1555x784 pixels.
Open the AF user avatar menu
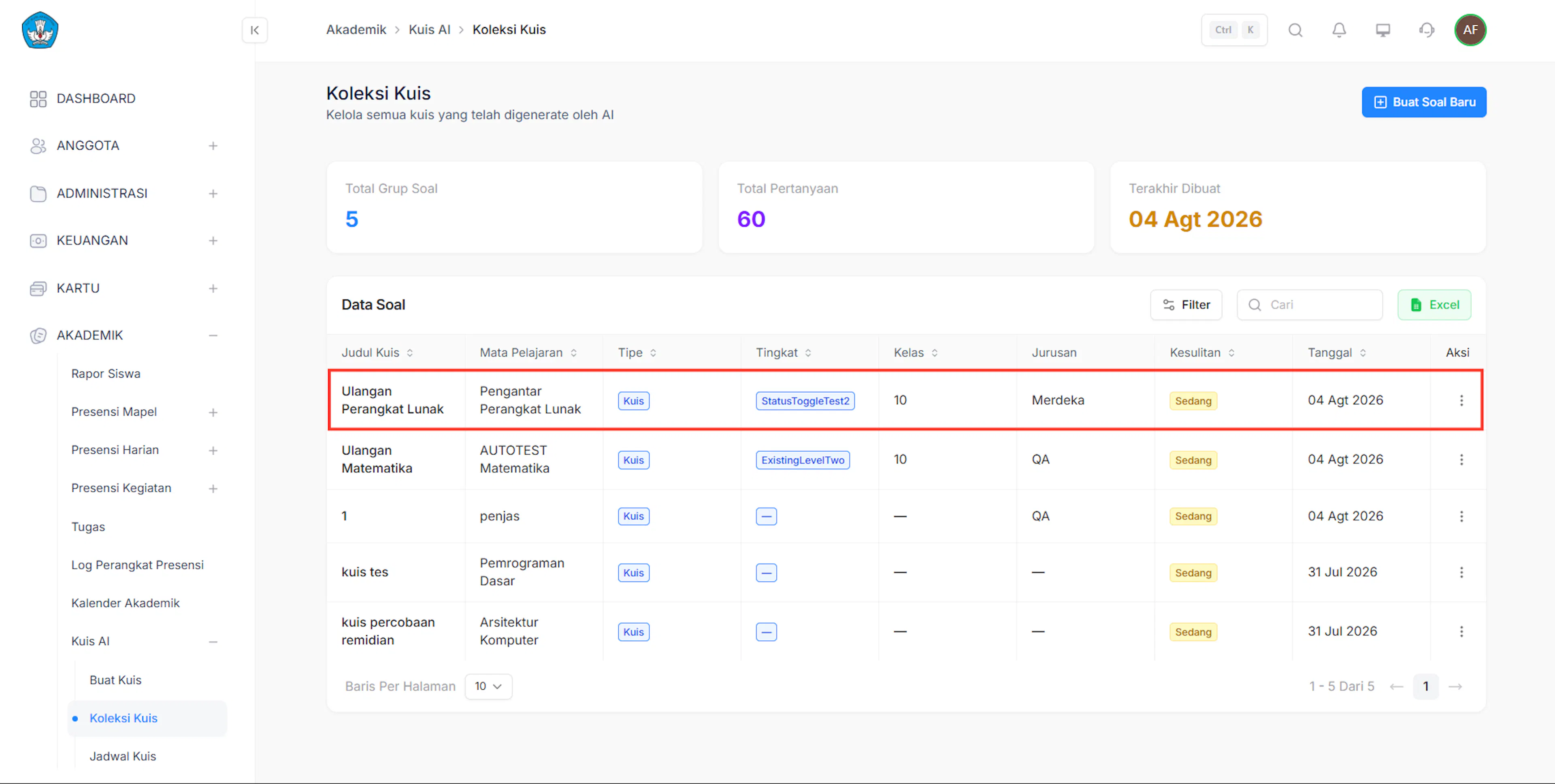[x=1470, y=30]
